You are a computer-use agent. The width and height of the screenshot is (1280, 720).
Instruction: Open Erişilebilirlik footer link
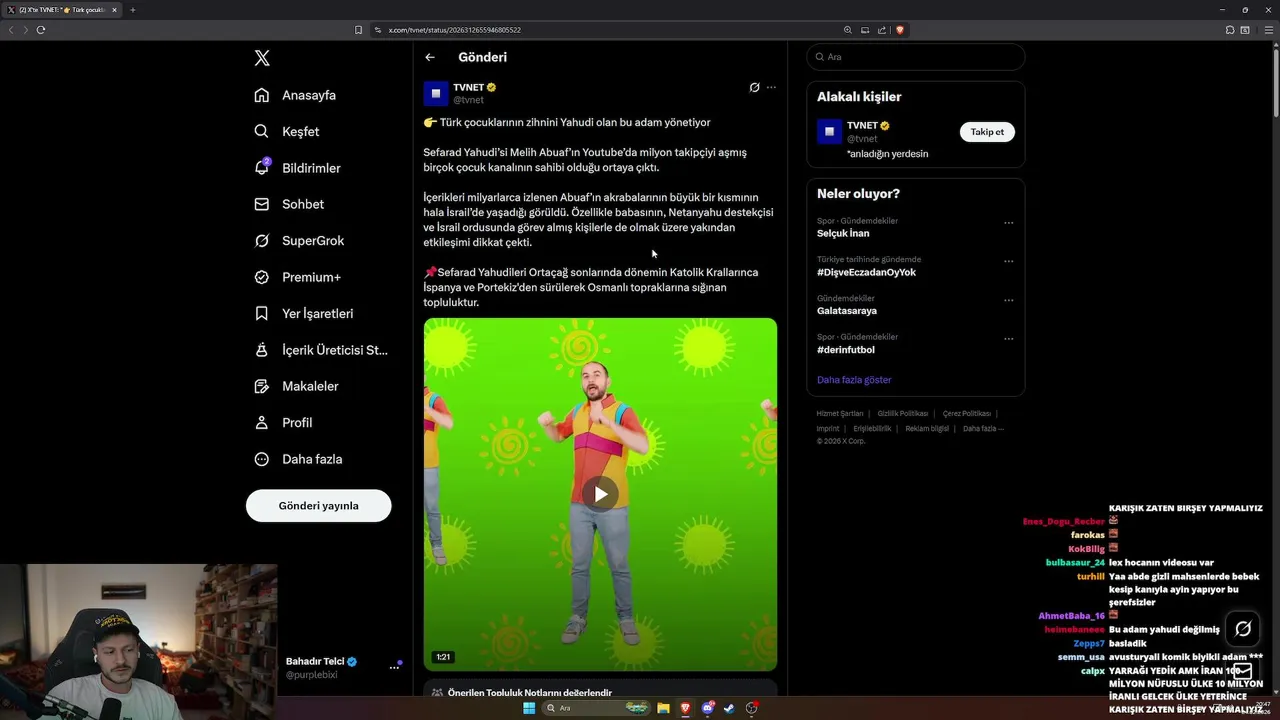872,429
